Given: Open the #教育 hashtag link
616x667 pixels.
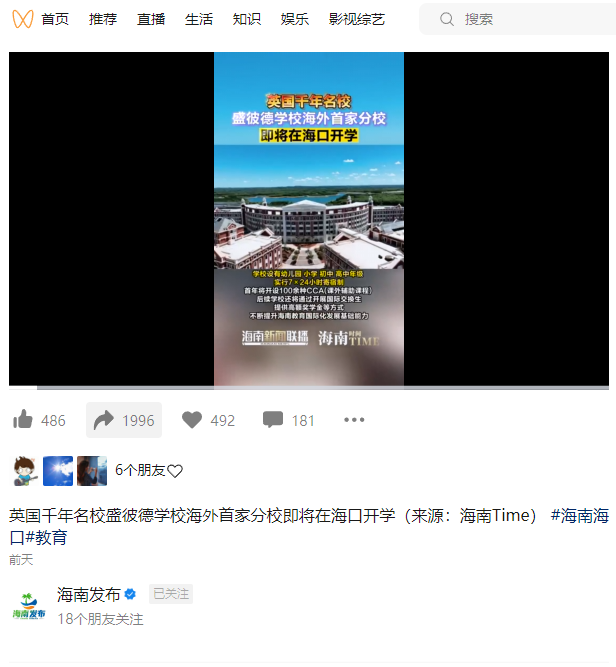Looking at the screenshot, I should pyautogui.click(x=46, y=538).
